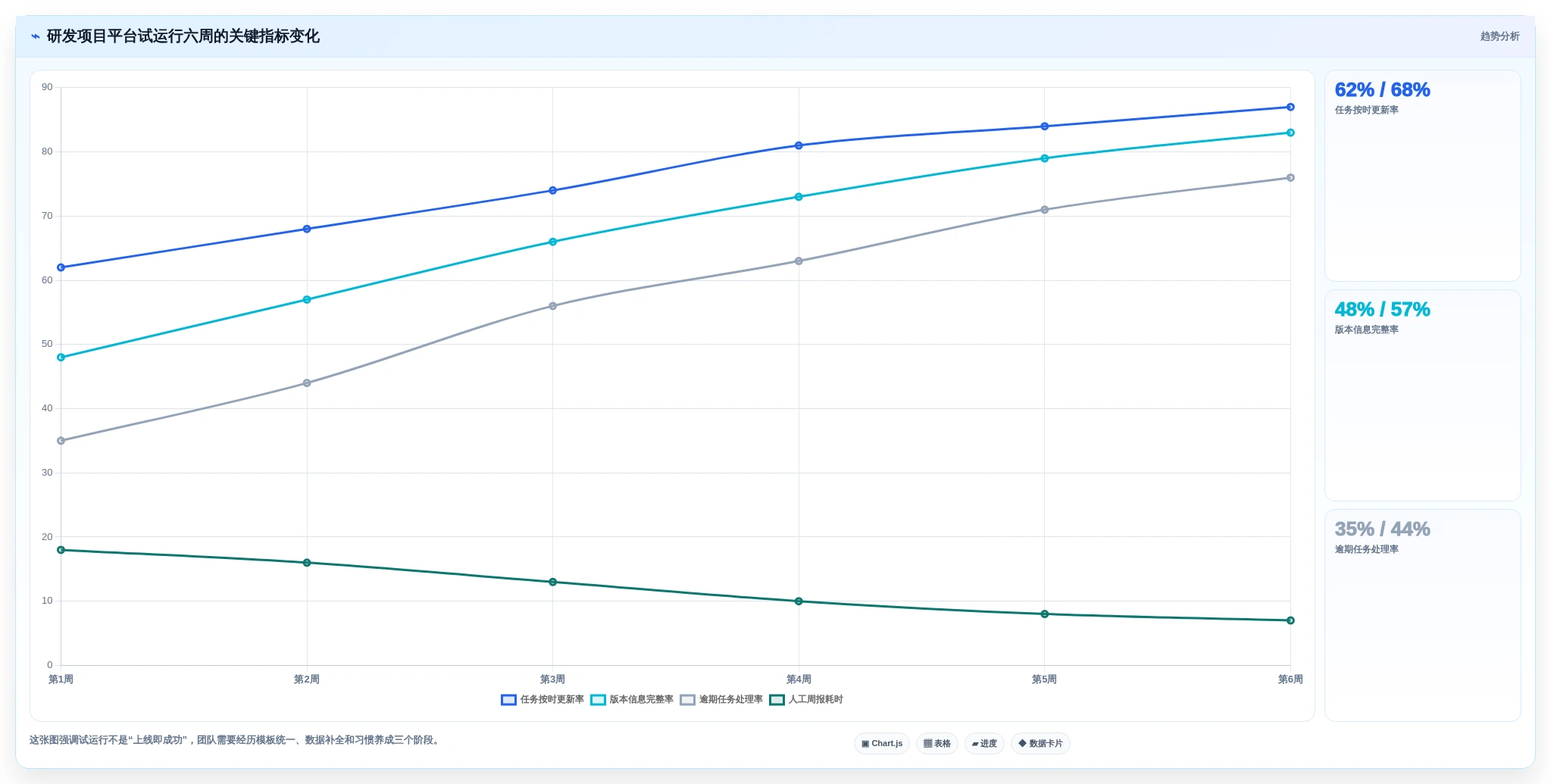Viewport: 1551px width, 784px height.
Task: Click the Chart.js tag
Action: coord(882,744)
